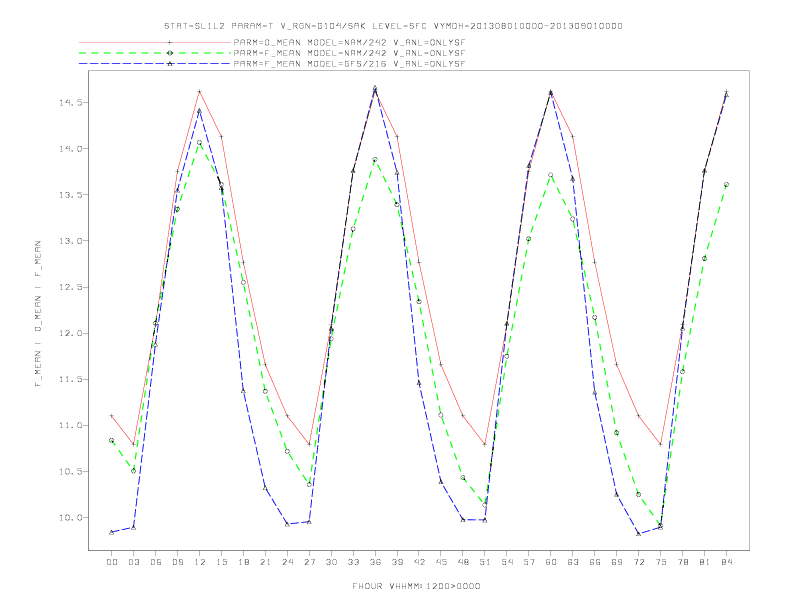Click the 24 forecast hour tick label
The image size is (792, 612).
pyautogui.click(x=287, y=562)
